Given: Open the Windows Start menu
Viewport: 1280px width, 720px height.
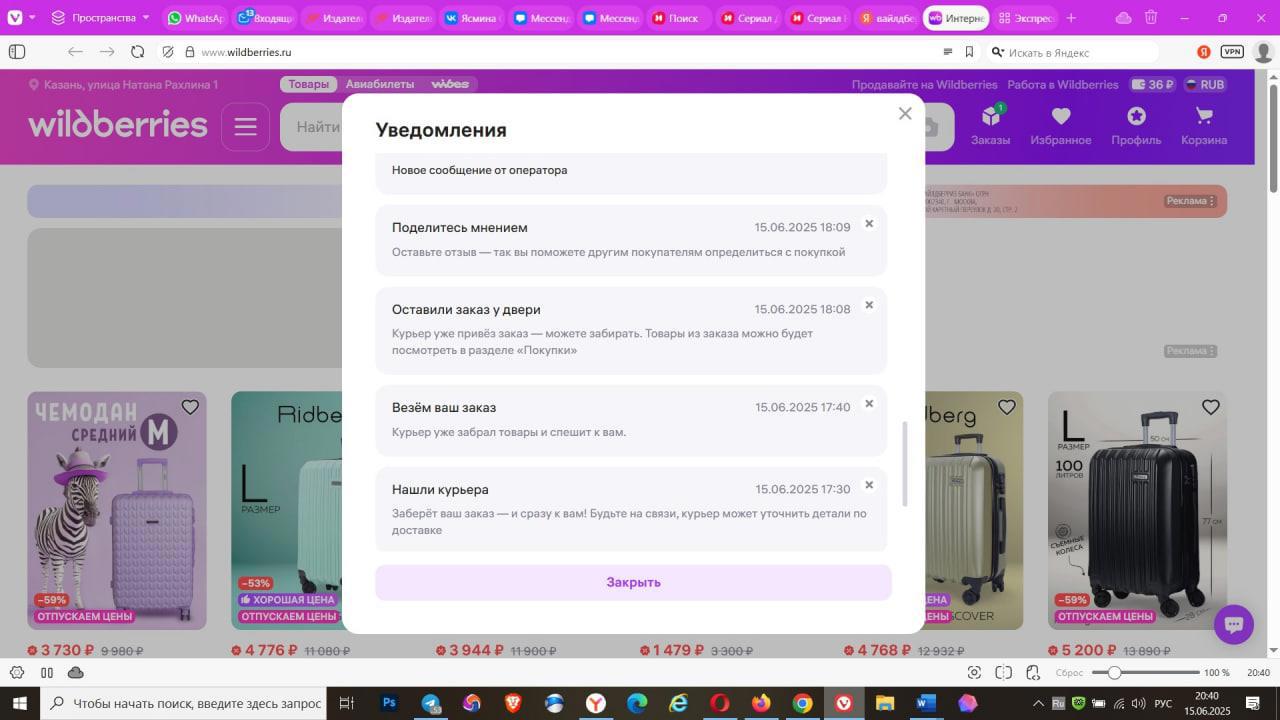Looking at the screenshot, I should click(x=20, y=703).
